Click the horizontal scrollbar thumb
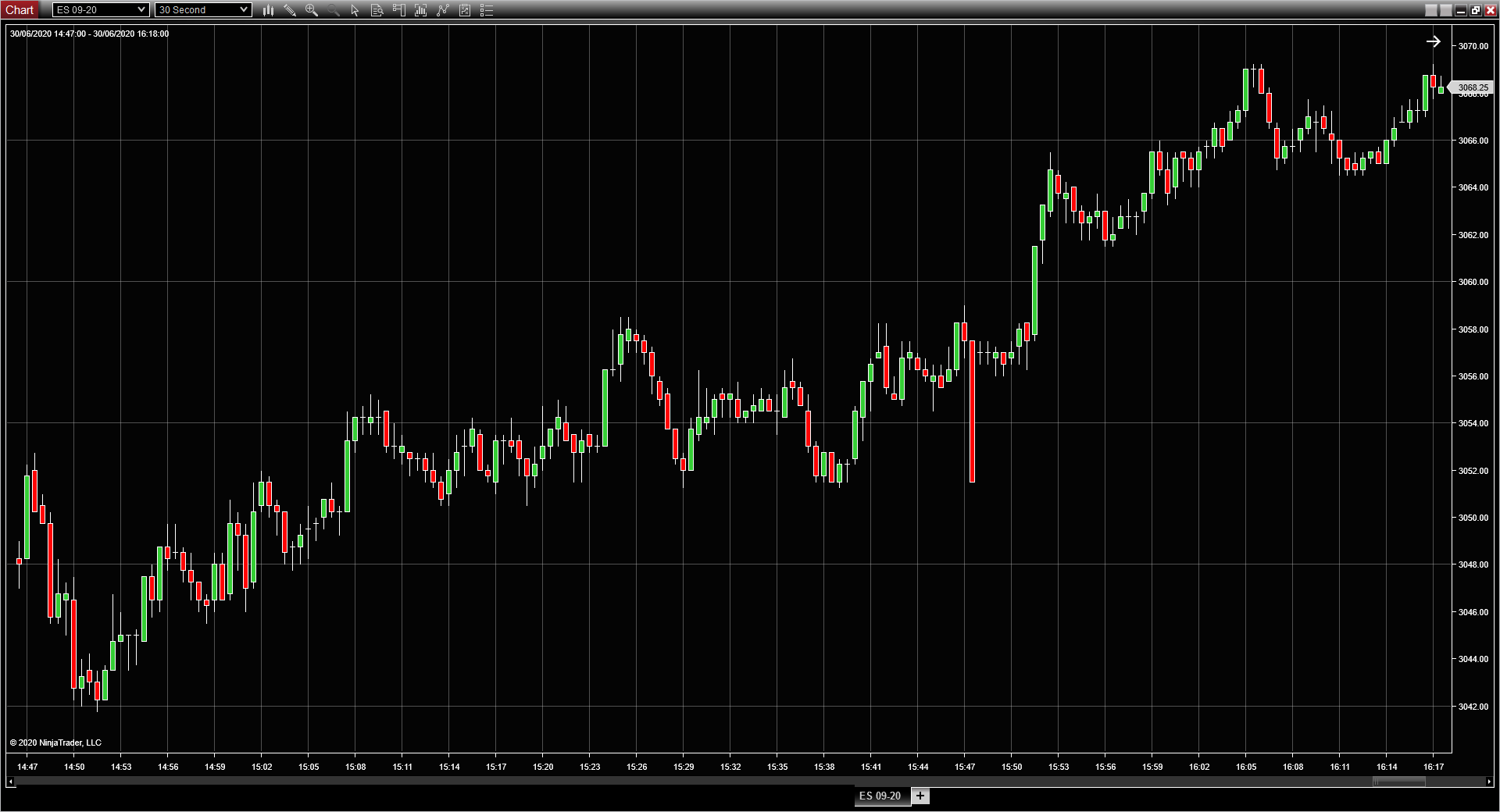1500x812 pixels. pos(1399,782)
